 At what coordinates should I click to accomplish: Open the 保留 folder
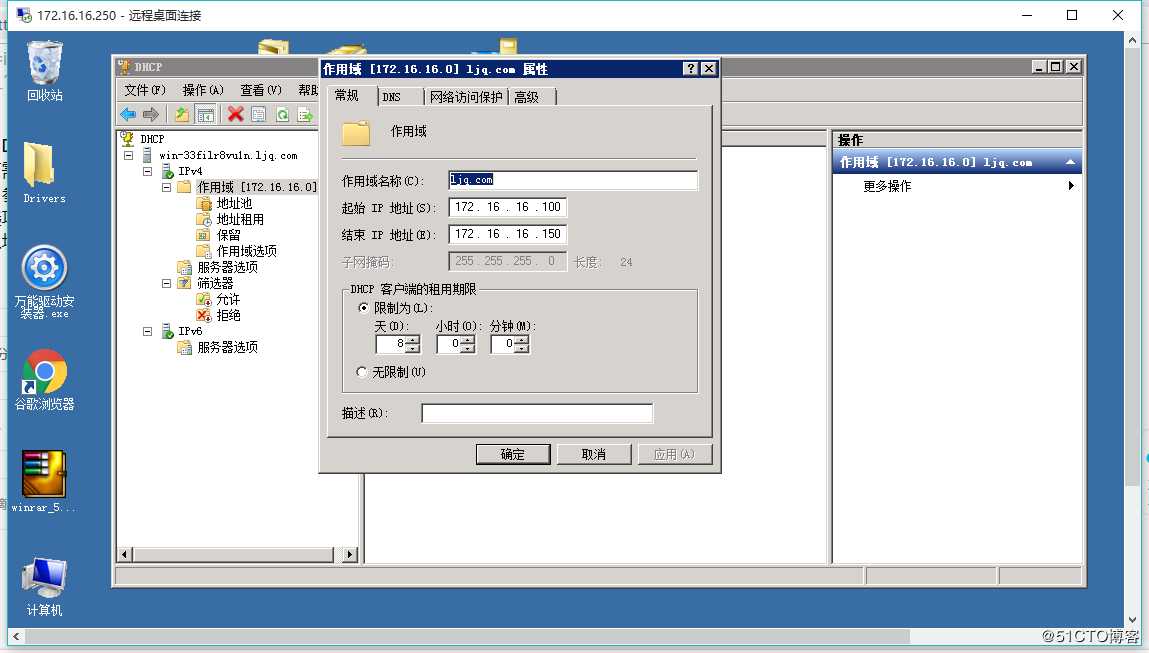tap(228, 235)
